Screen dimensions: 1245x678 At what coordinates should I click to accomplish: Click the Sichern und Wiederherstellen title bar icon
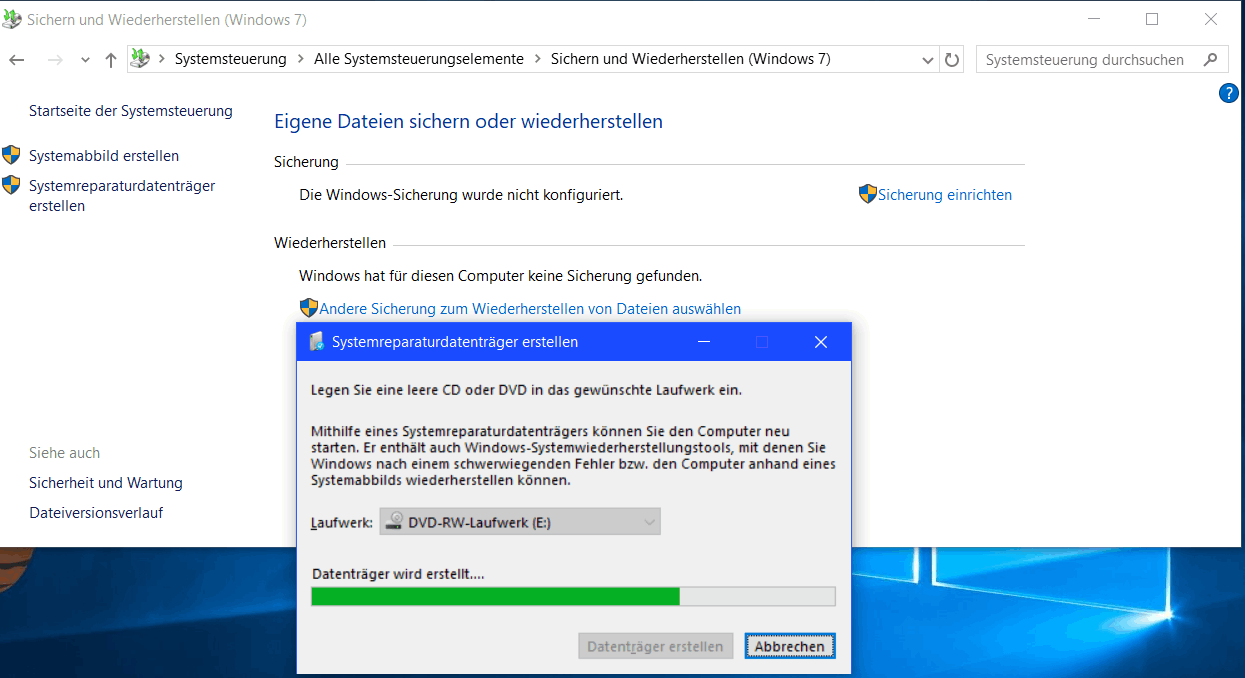point(12,19)
